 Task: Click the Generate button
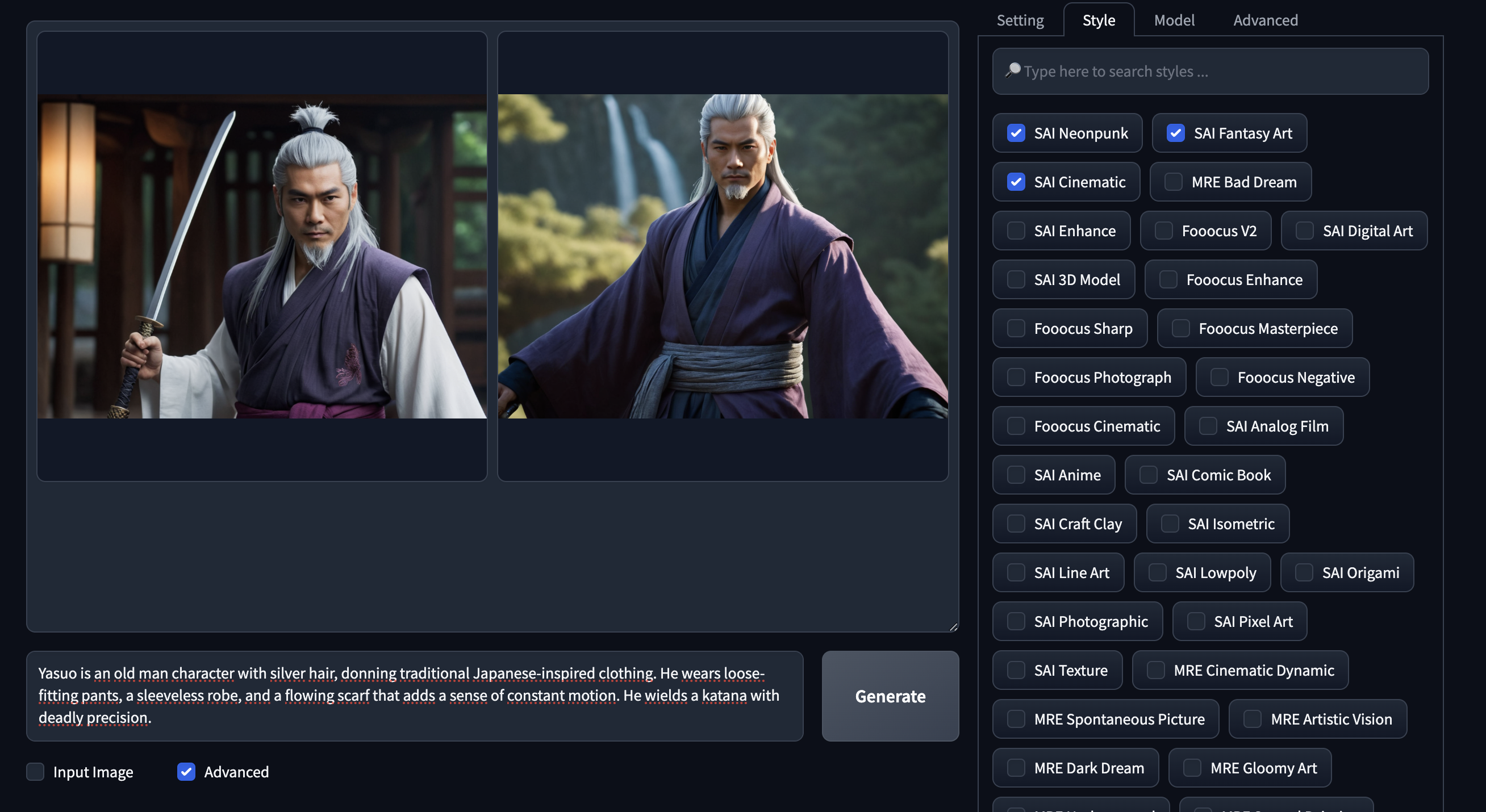pyautogui.click(x=890, y=696)
